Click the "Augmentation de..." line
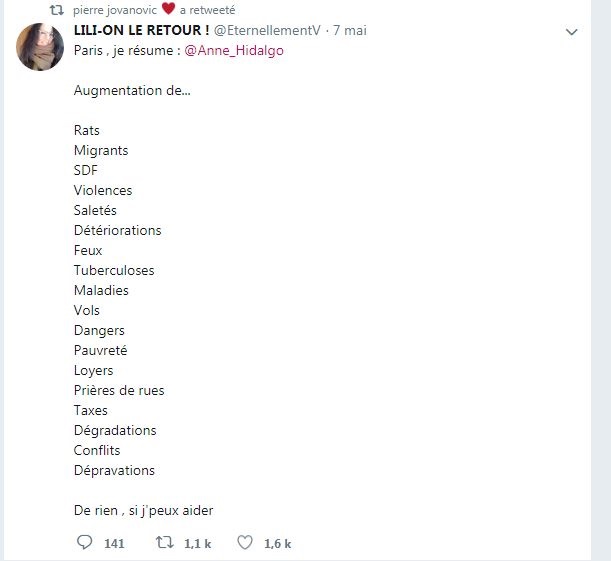611x561 pixels. [132, 91]
